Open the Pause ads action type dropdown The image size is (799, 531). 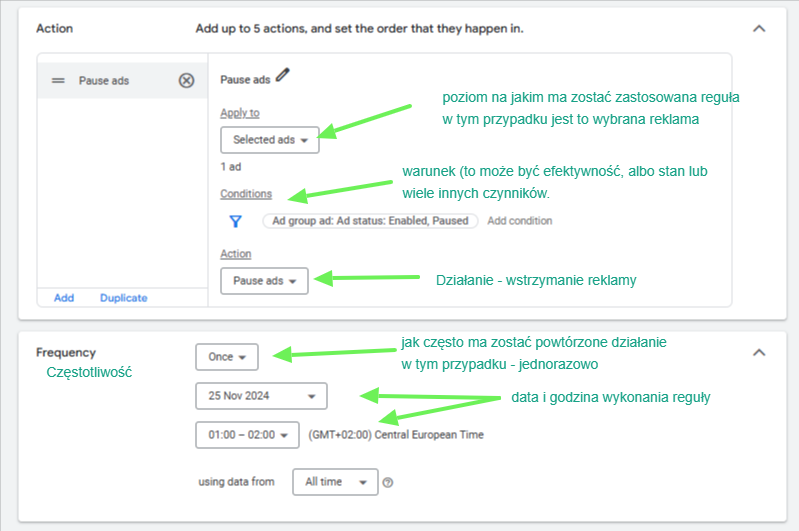264,281
